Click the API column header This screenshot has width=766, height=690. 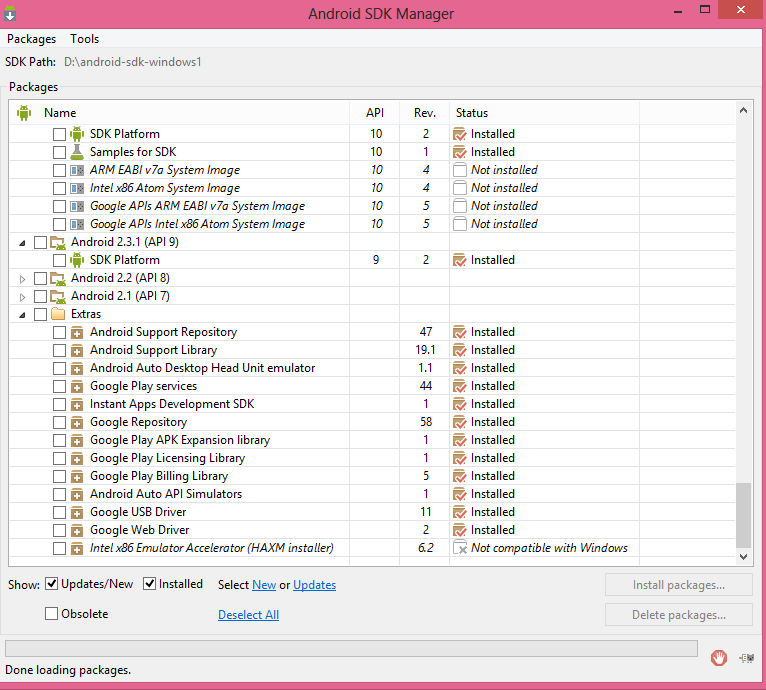pos(375,113)
